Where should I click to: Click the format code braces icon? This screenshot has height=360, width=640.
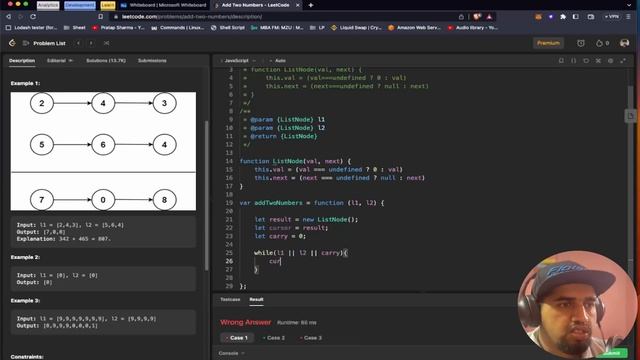pyautogui.click(x=573, y=60)
